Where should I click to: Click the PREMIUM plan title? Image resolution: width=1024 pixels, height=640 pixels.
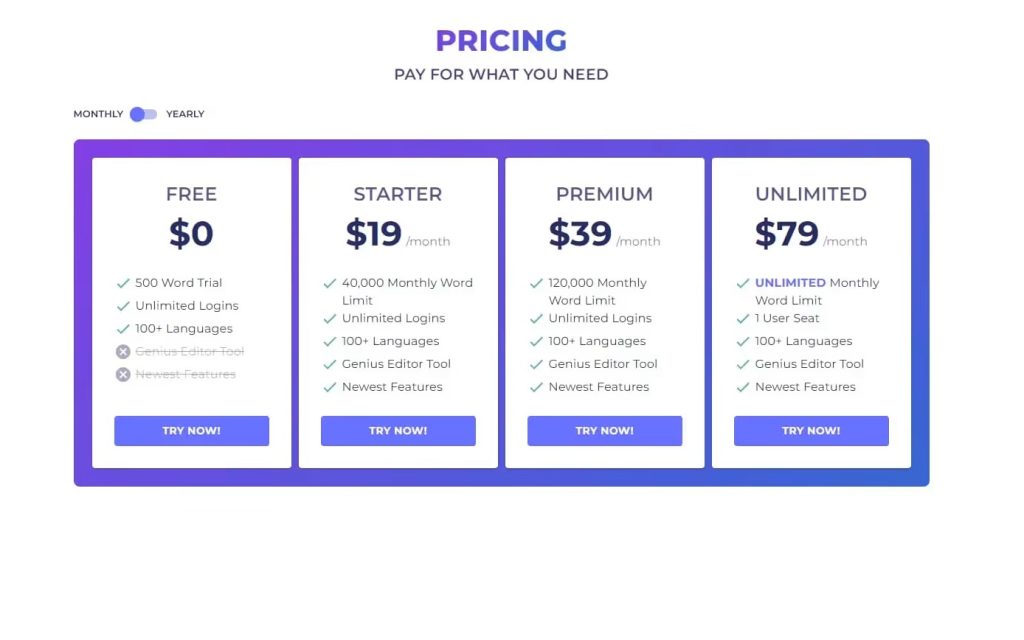point(604,194)
